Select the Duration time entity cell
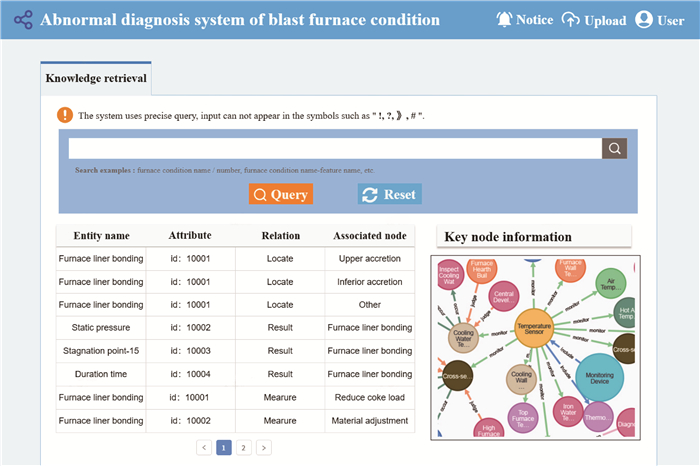Viewport: 700px width, 466px height. [100, 374]
